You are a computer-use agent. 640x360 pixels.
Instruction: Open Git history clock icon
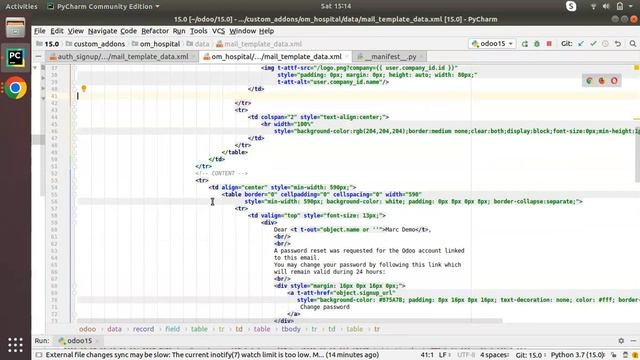coord(605,44)
